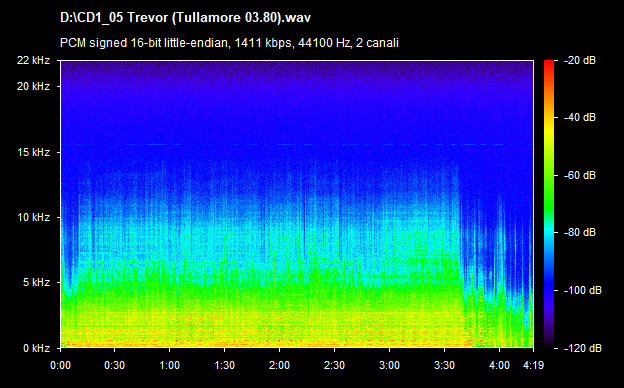Click the PCM format info line
The height and width of the screenshot is (388, 624).
(229, 43)
